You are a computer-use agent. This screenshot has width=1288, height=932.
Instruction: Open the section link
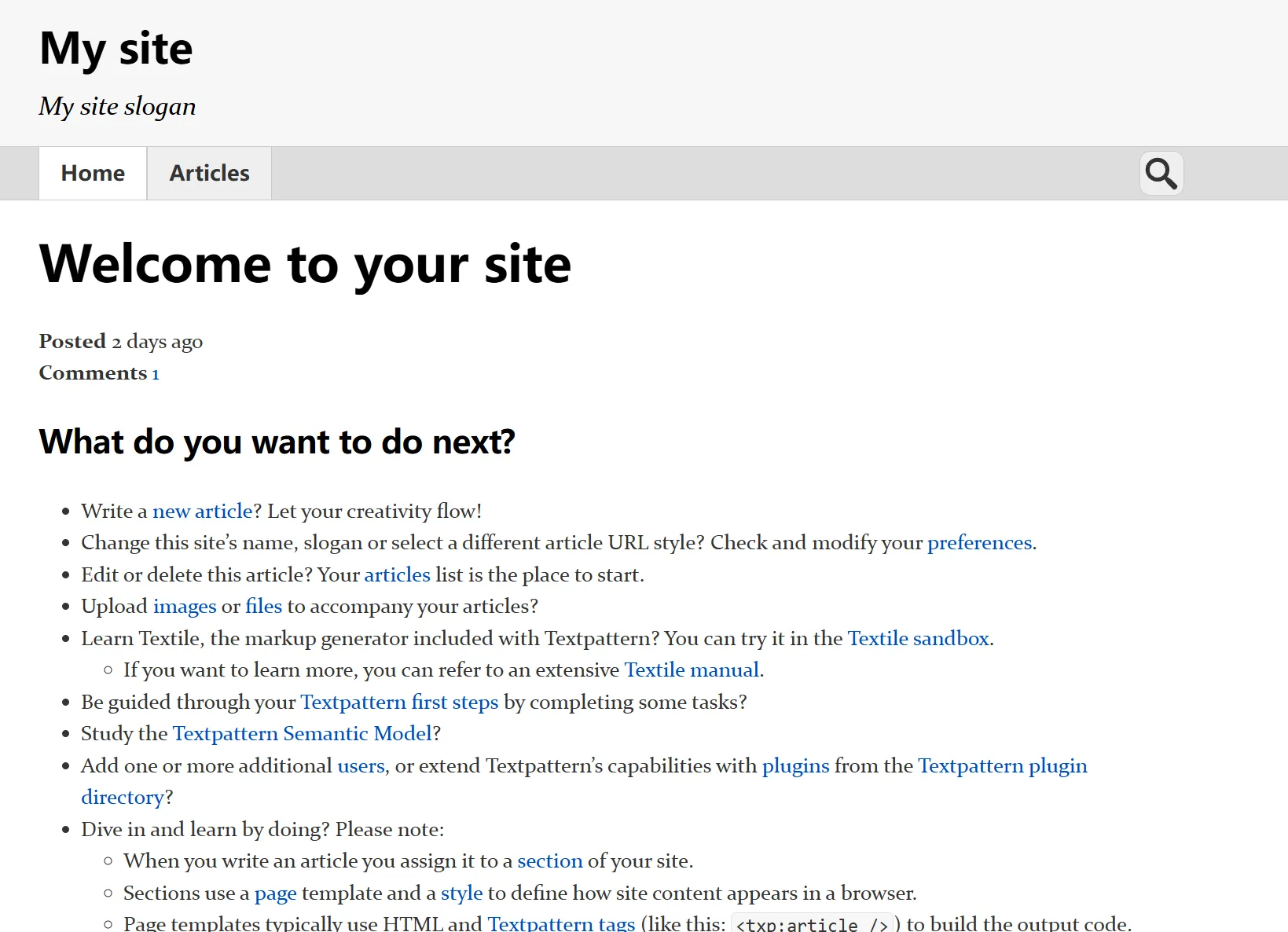[x=549, y=861]
